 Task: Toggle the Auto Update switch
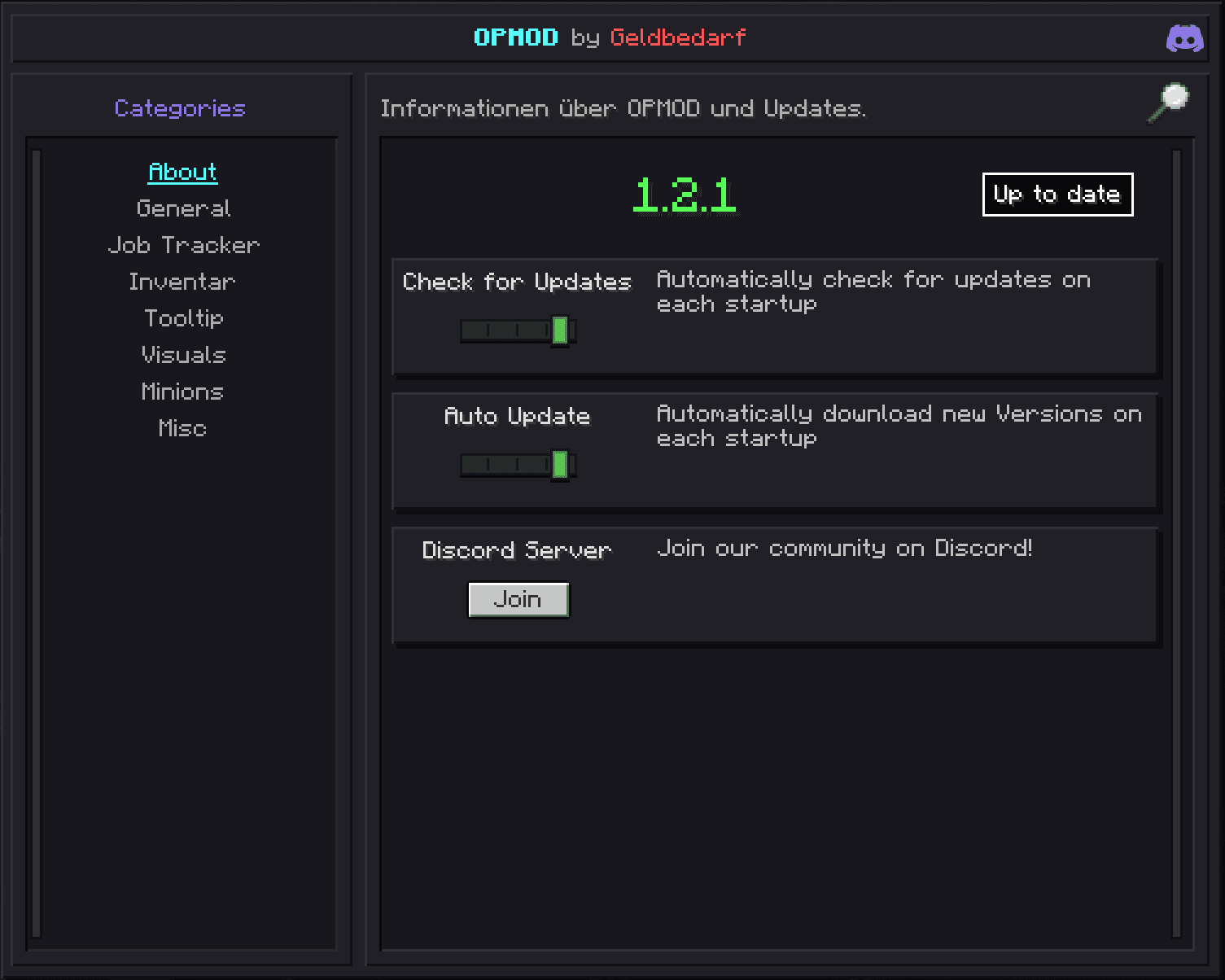pos(518,465)
